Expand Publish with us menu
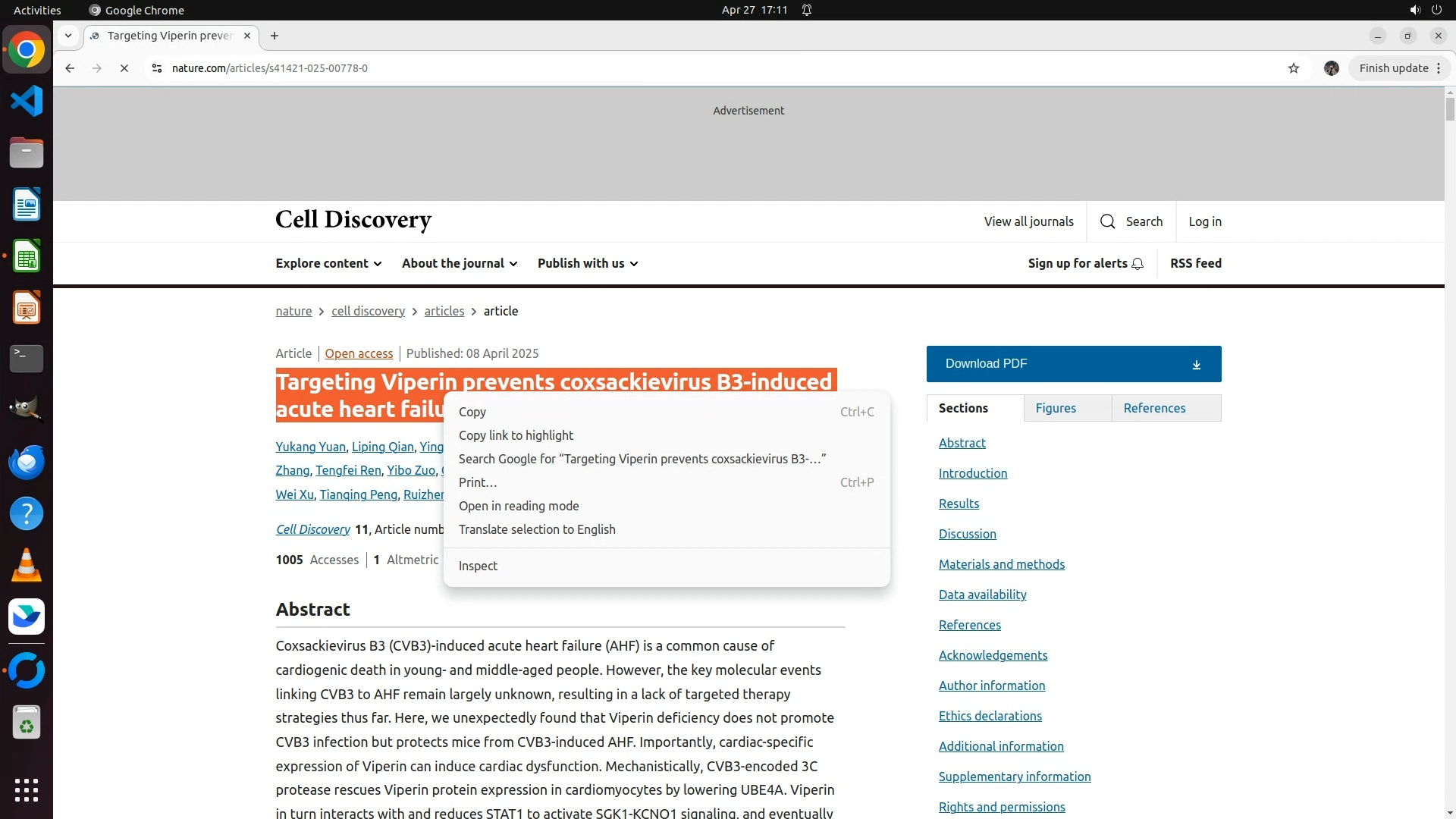Image resolution: width=1456 pixels, height=819 pixels. [x=588, y=263]
